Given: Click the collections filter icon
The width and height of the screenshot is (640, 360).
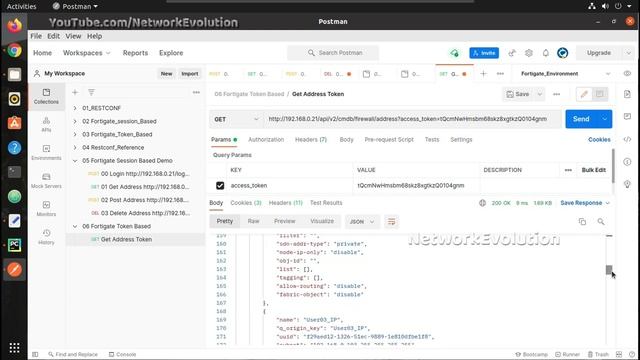Looking at the screenshot, I should click(91, 93).
